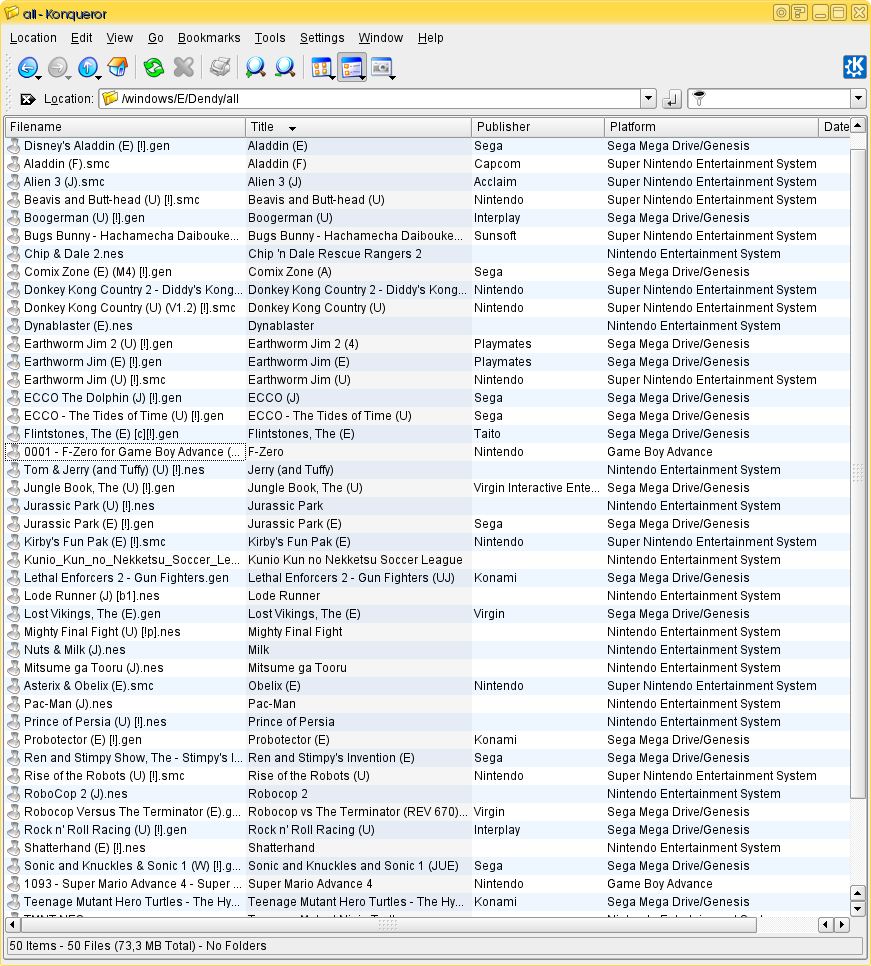The height and width of the screenshot is (966, 871).
Task: Sort by the Platform column header
Action: (x=711, y=127)
